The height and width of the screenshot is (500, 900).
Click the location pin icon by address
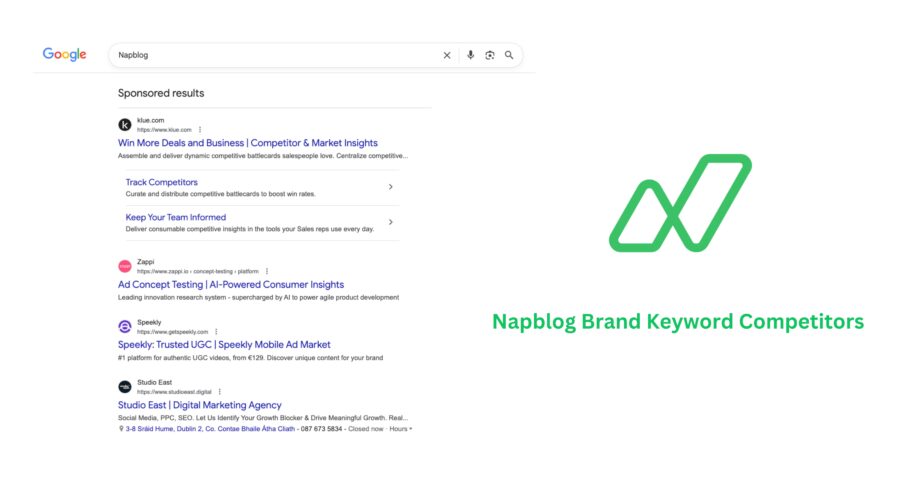click(121, 429)
